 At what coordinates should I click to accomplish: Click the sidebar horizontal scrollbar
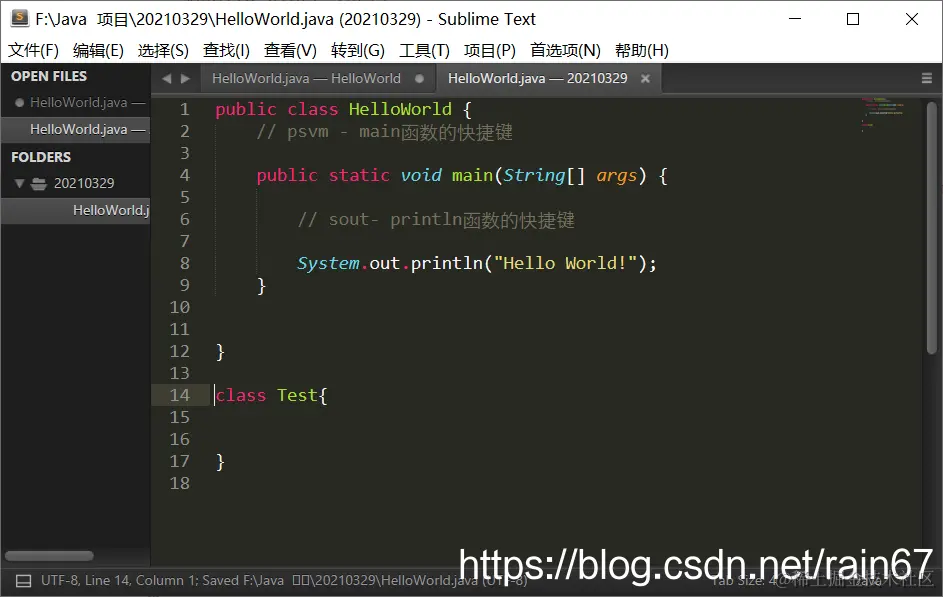click(49, 556)
